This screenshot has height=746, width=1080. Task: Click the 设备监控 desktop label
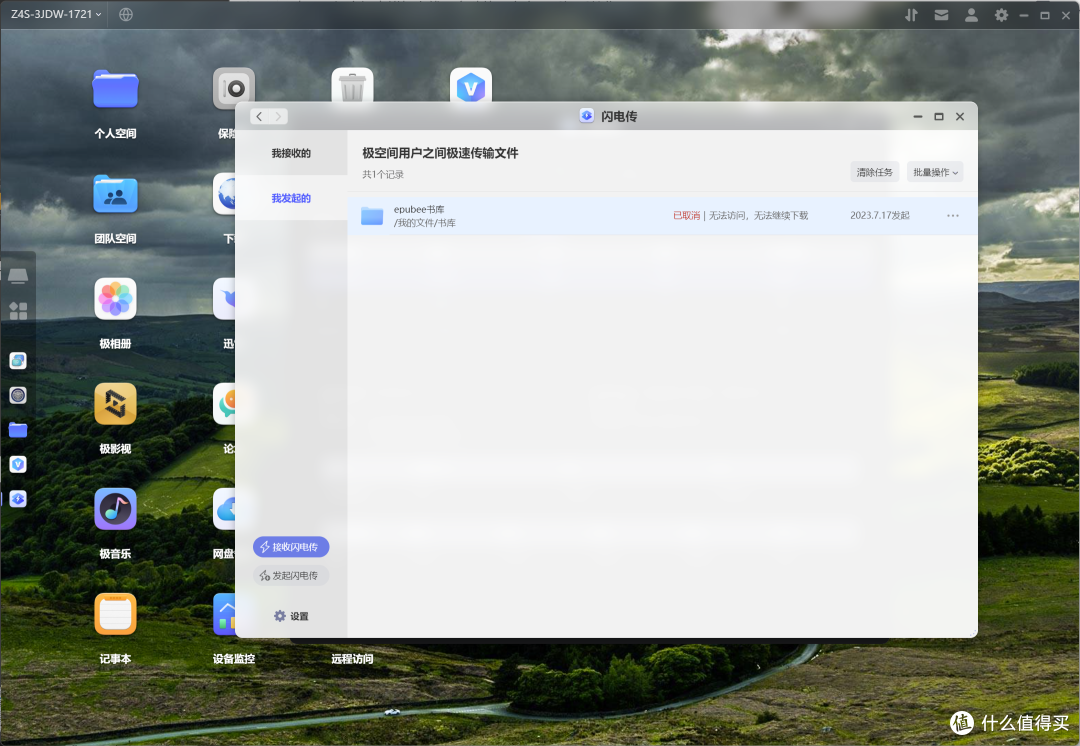(233, 659)
